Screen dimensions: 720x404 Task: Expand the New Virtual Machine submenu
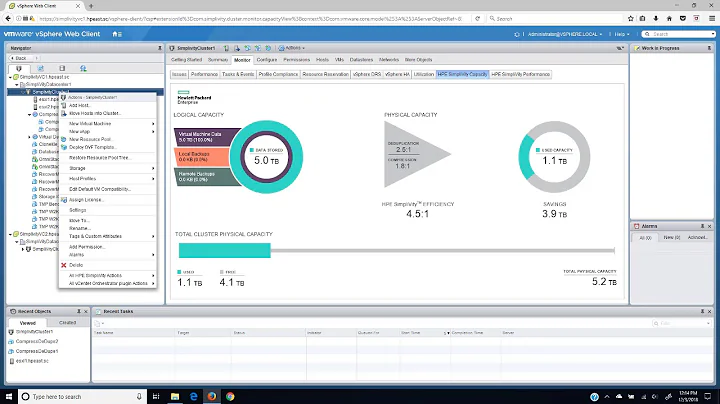tap(108, 123)
